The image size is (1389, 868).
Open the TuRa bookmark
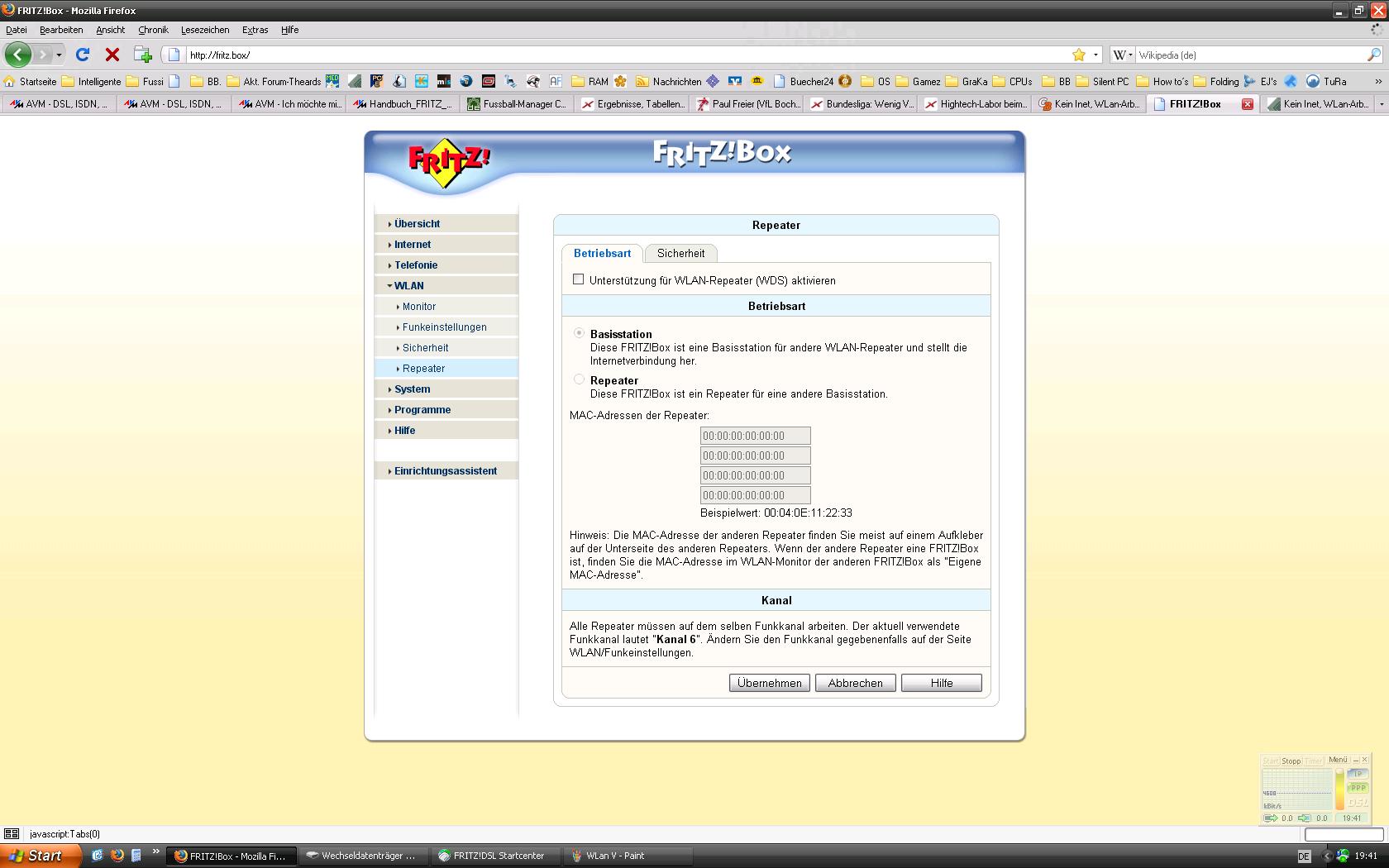click(1326, 81)
